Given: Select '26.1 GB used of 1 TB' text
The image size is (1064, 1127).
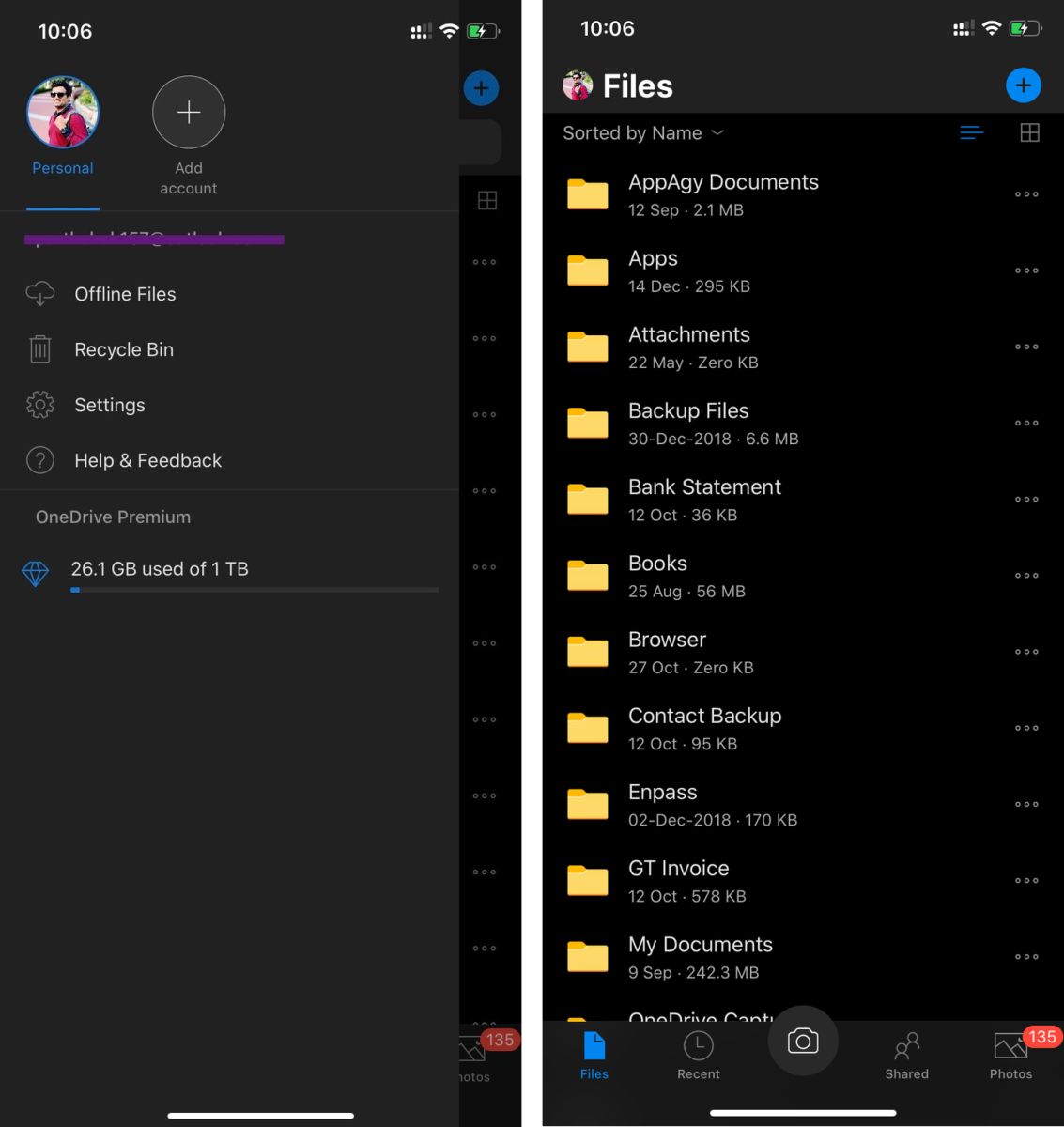Looking at the screenshot, I should click(x=160, y=568).
